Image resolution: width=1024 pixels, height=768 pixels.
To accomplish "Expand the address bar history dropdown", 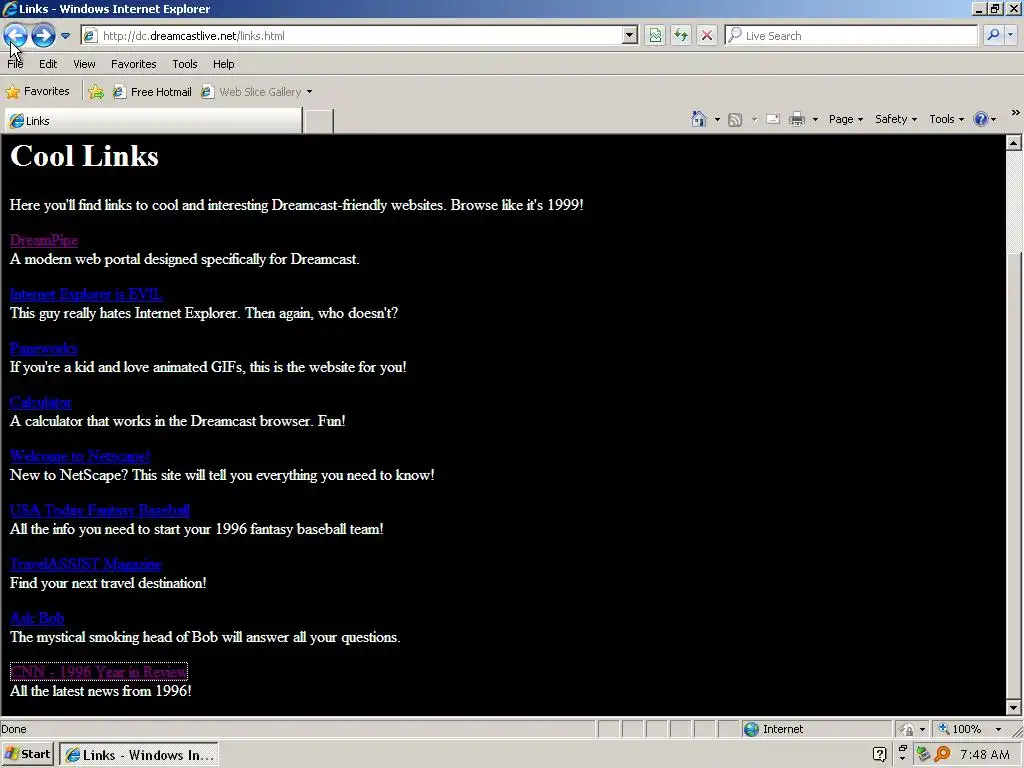I will (630, 35).
